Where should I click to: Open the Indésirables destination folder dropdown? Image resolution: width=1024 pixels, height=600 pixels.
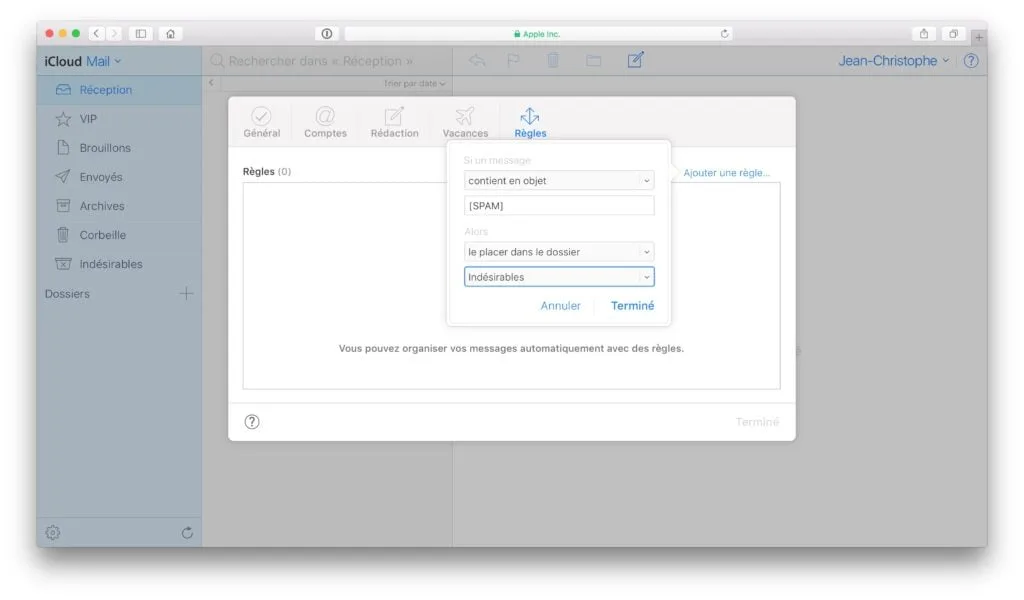point(558,277)
